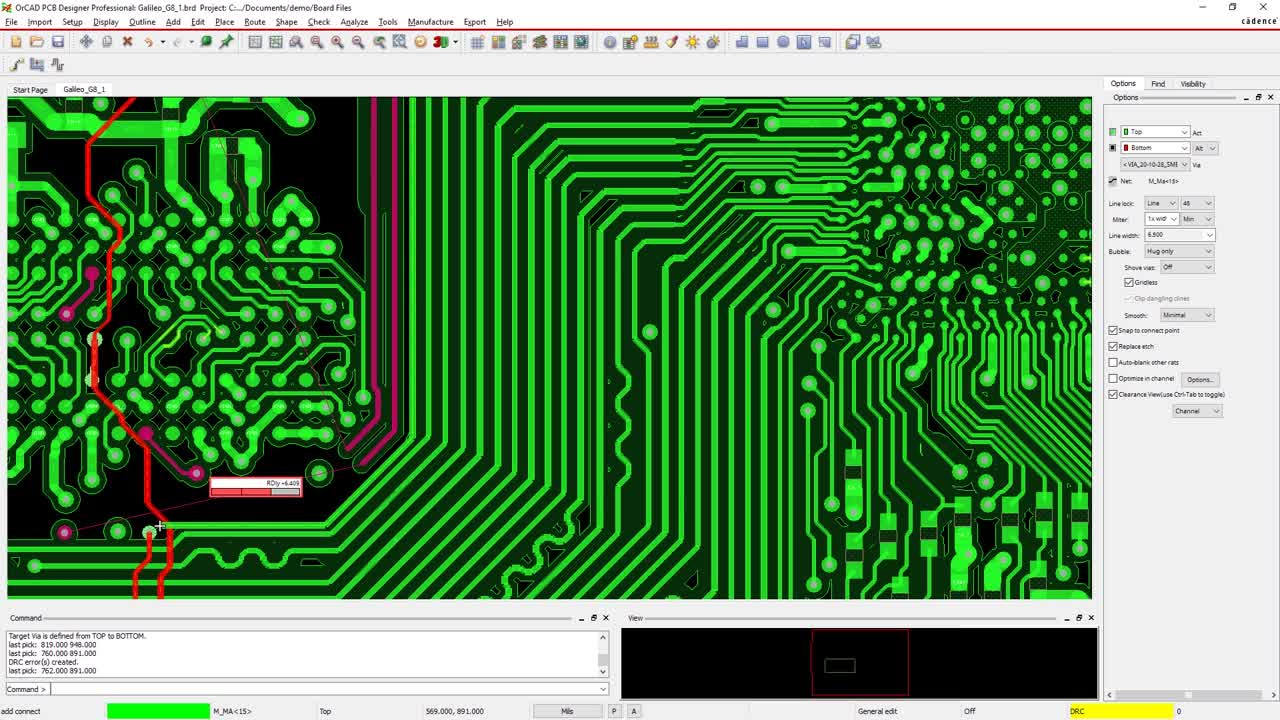Select the Zoom In tool
The height and width of the screenshot is (720, 1280).
pos(337,42)
